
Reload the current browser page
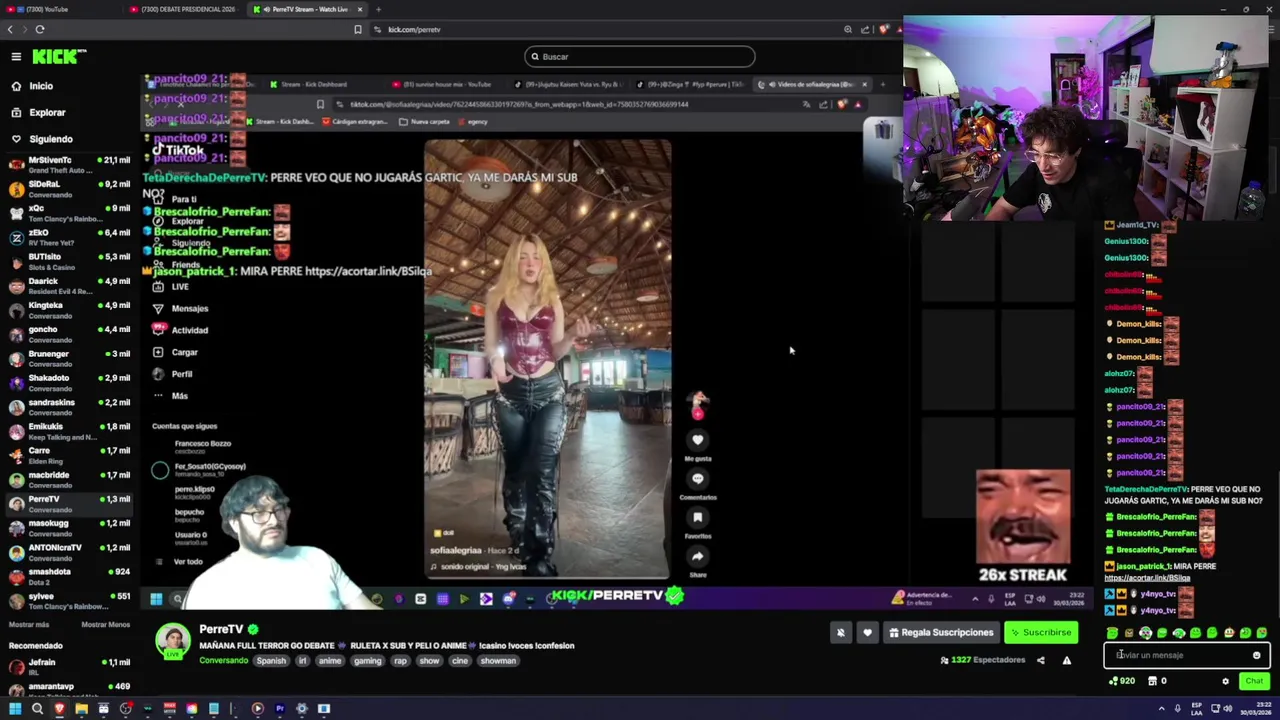coord(40,29)
